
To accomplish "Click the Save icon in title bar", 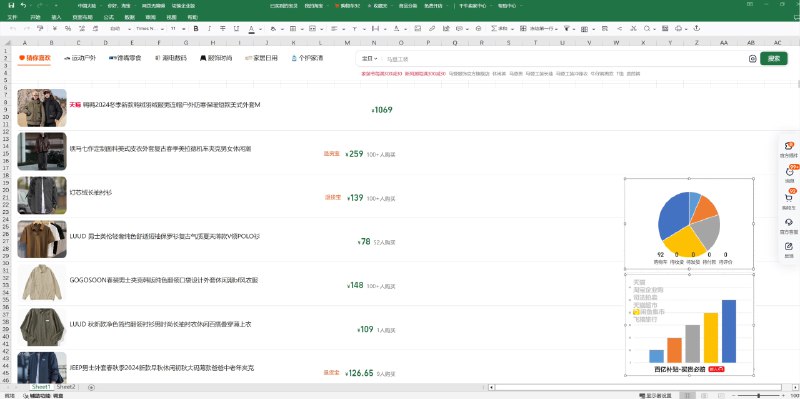I will tap(11, 5).
